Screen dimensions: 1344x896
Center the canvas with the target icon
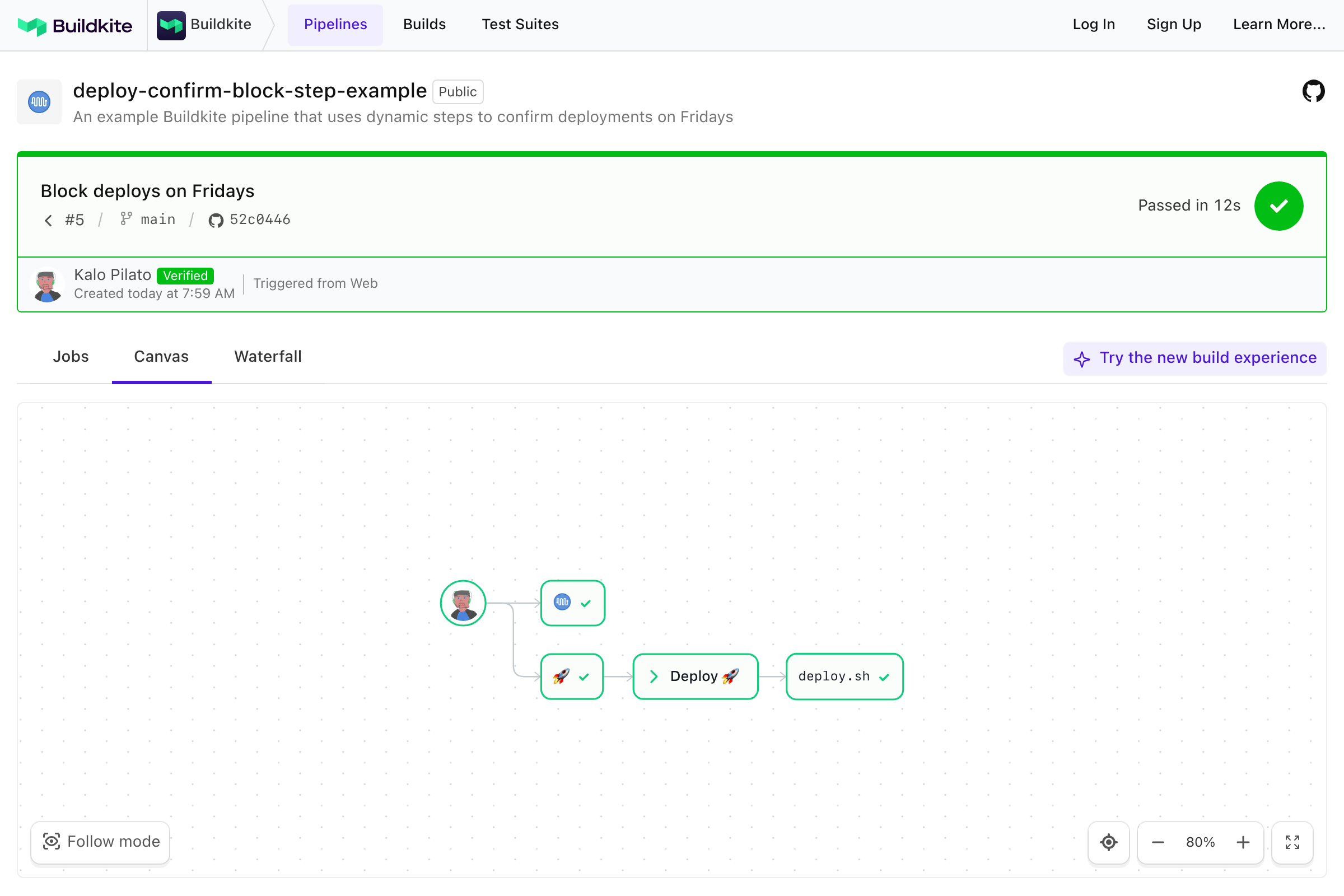1108,842
